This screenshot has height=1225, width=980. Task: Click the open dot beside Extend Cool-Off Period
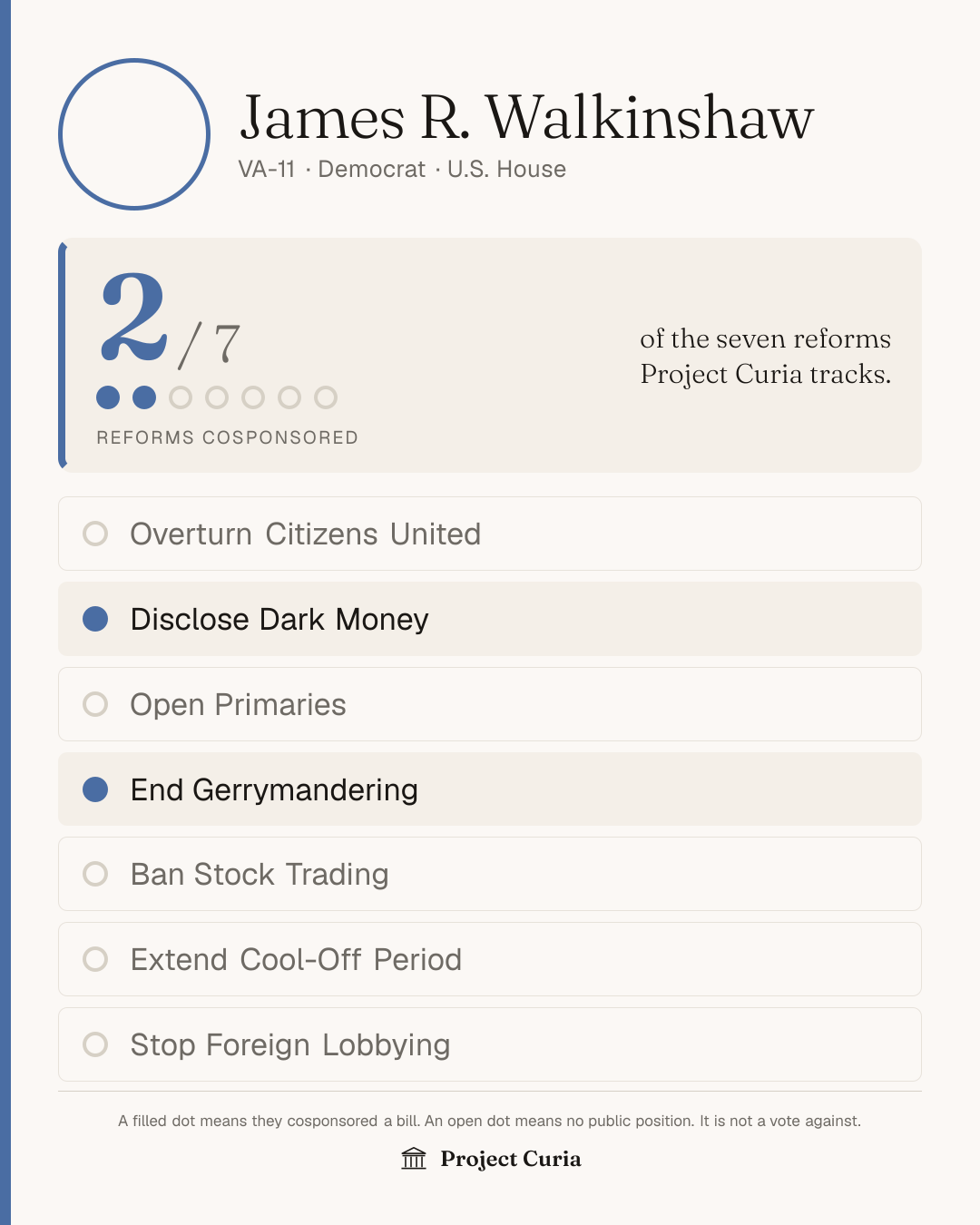(x=95, y=959)
